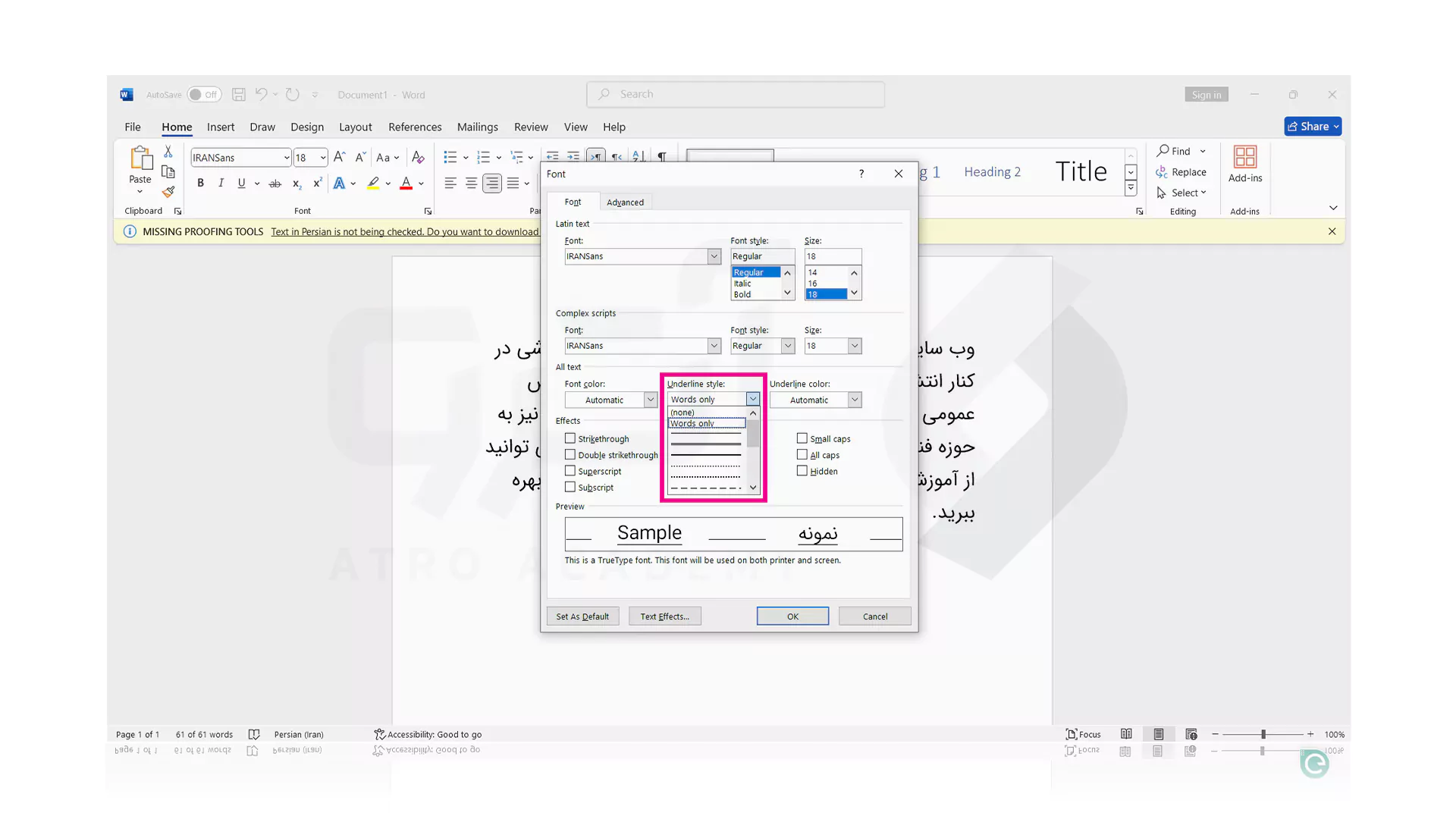Click the Align Right icon
Screen dimensions: 1456x819
(492, 183)
